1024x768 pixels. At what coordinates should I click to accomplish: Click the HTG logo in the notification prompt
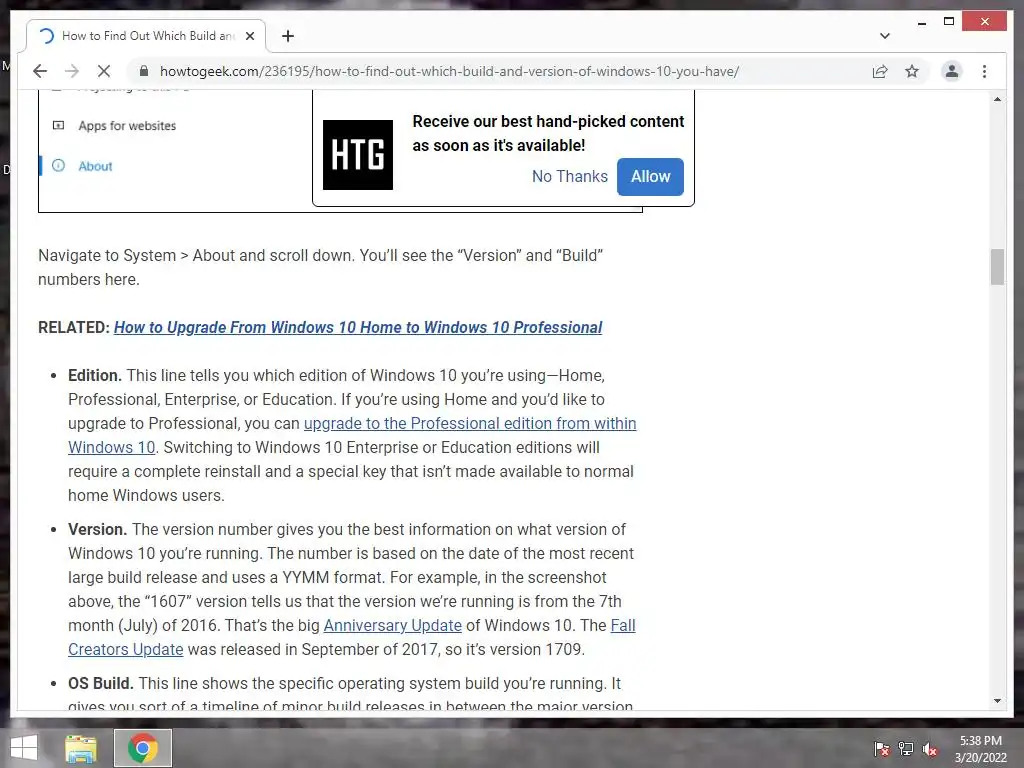point(358,155)
